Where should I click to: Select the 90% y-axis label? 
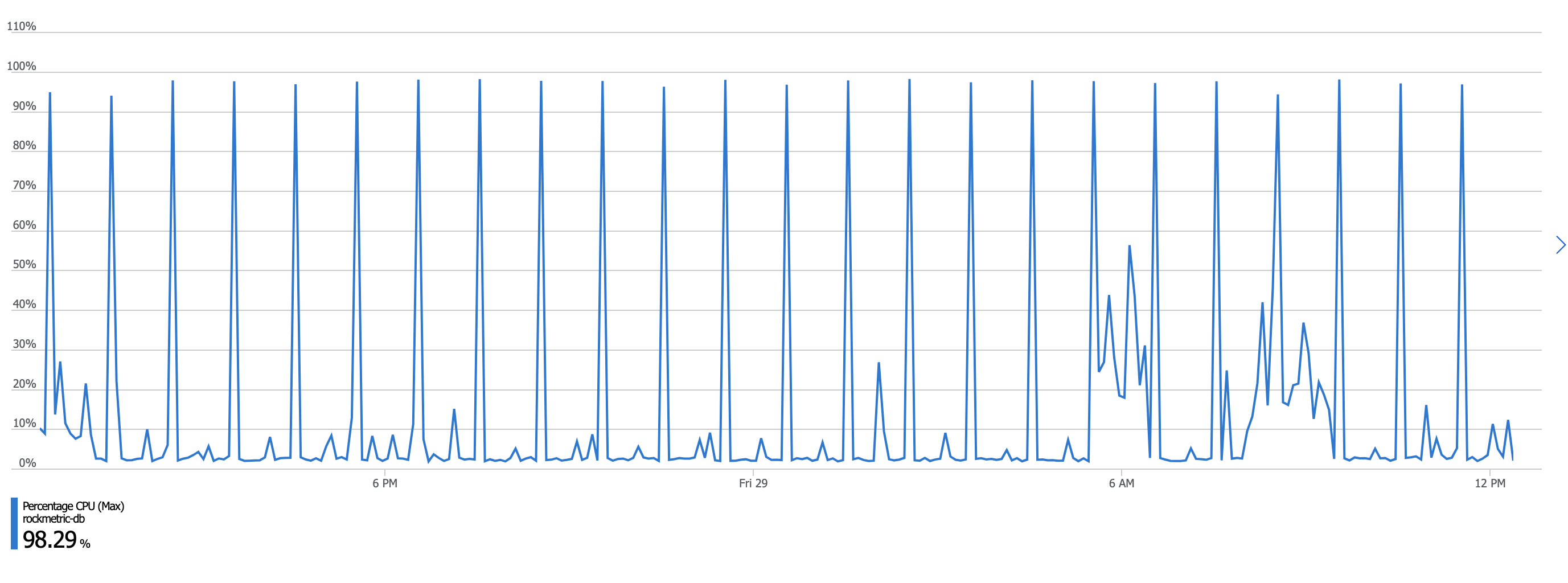point(24,106)
